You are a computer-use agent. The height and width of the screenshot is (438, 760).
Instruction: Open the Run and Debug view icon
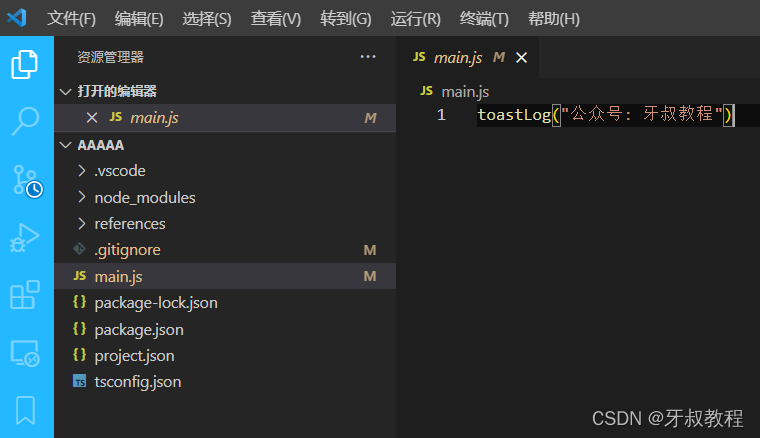click(x=24, y=237)
